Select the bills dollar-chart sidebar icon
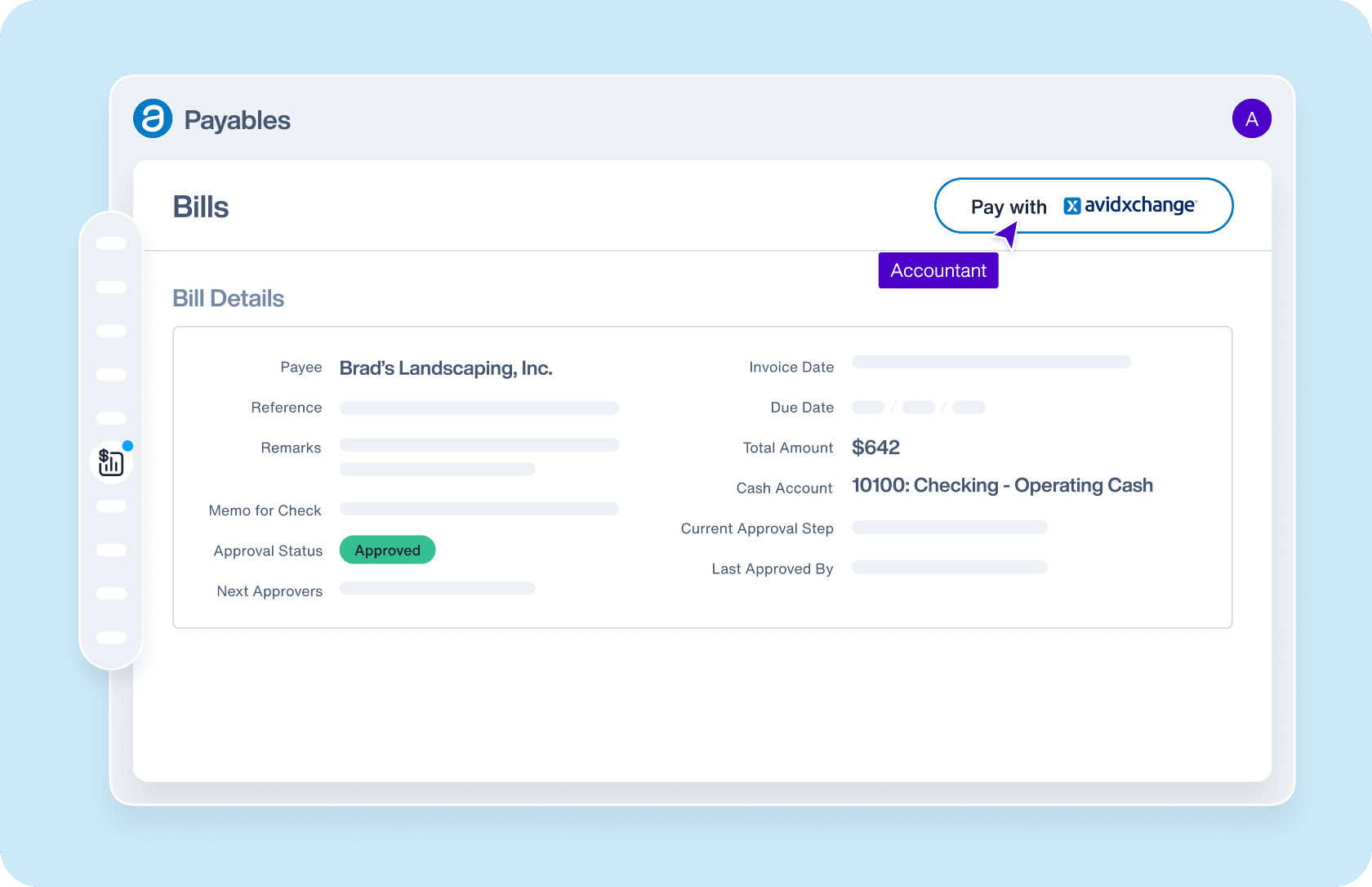1372x887 pixels. point(111,462)
